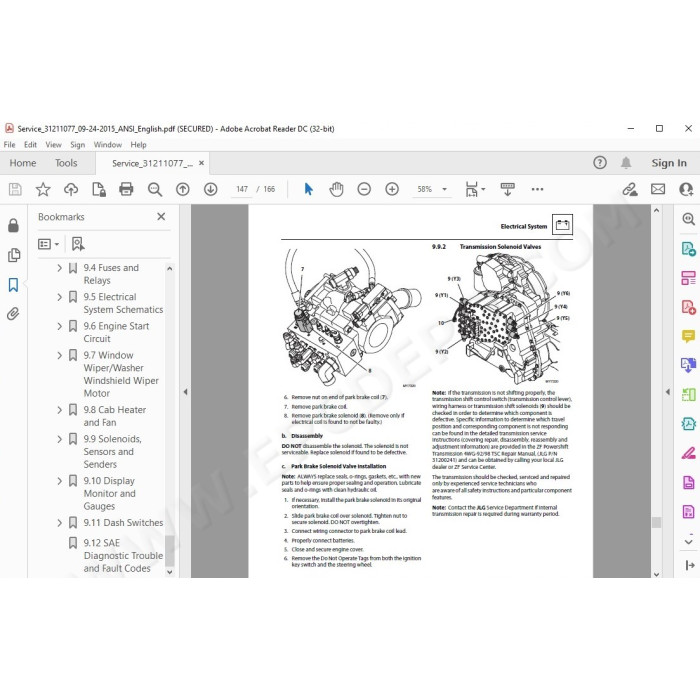700x700 pixels.
Task: Open notifications bell
Action: pos(626,162)
